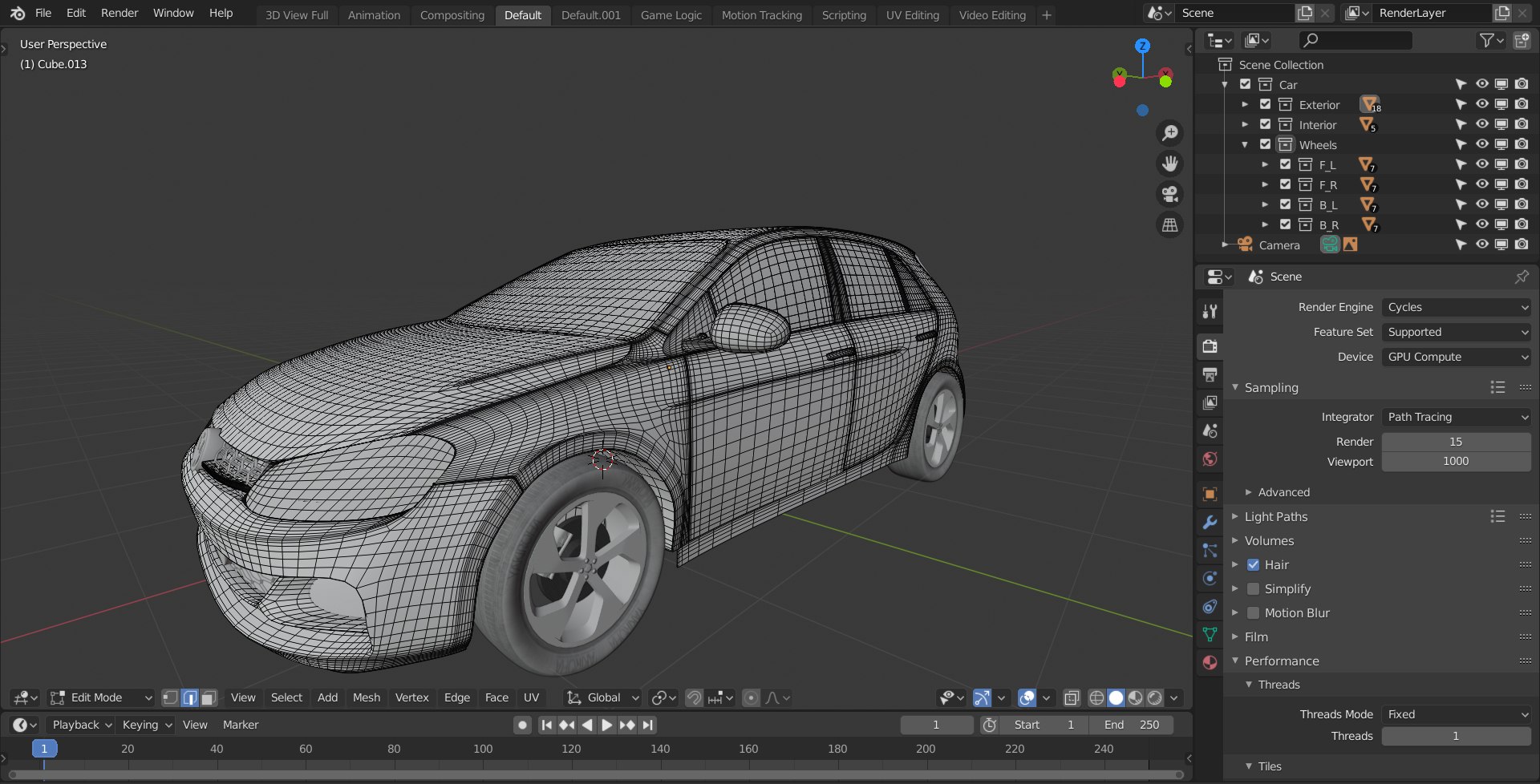This screenshot has width=1540, height=784.
Task: Open the Modifiers wrench tab icon
Action: [1210, 523]
